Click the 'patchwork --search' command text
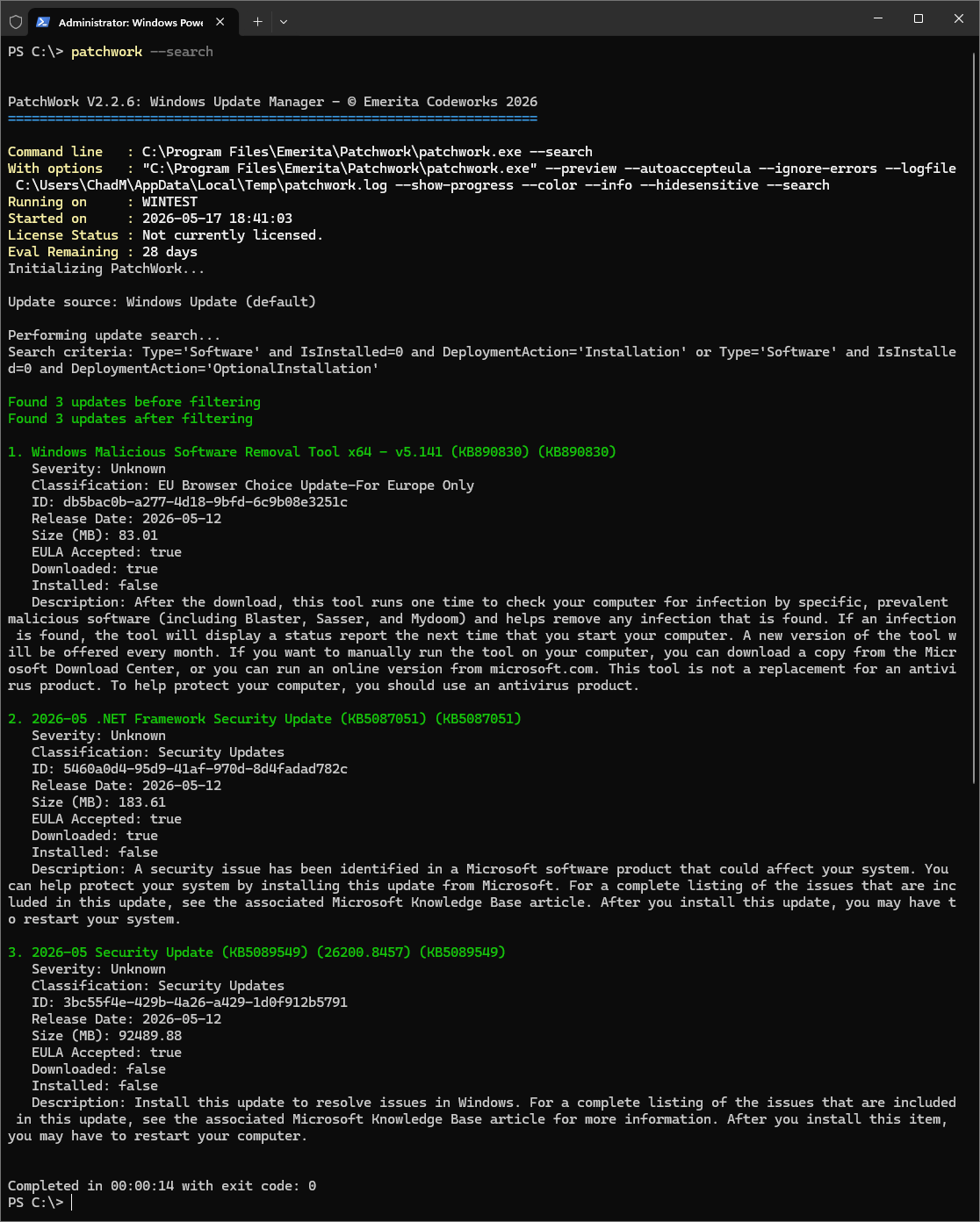The width and height of the screenshot is (980, 1222). pos(142,52)
